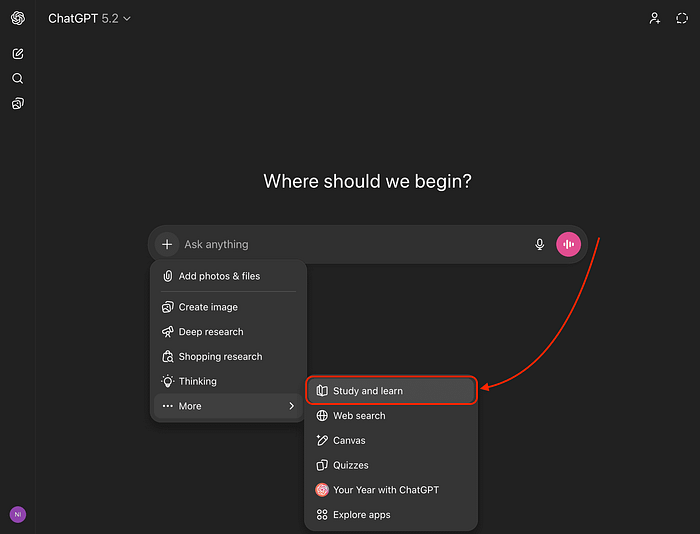
Task: Select Add photos & files
Action: (x=219, y=276)
